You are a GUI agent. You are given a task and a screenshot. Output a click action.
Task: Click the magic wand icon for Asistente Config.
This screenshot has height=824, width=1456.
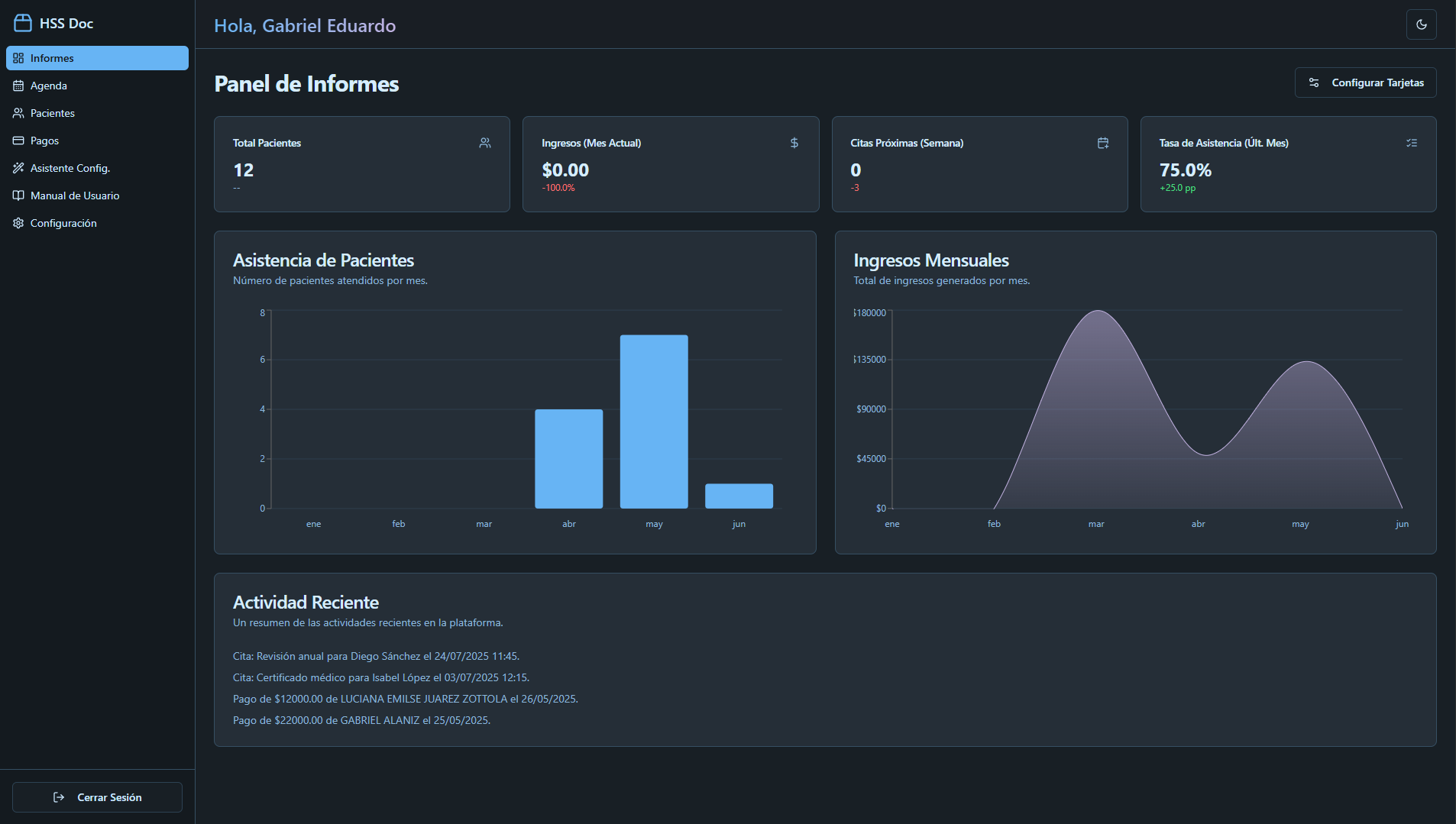pos(18,168)
